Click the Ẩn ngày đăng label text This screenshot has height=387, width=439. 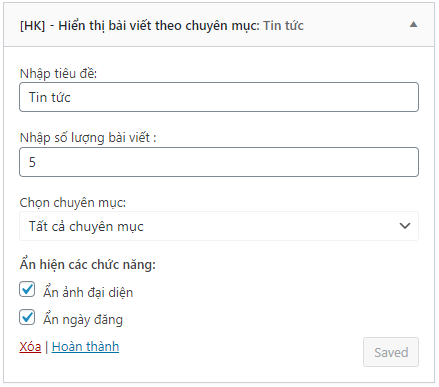(x=83, y=319)
